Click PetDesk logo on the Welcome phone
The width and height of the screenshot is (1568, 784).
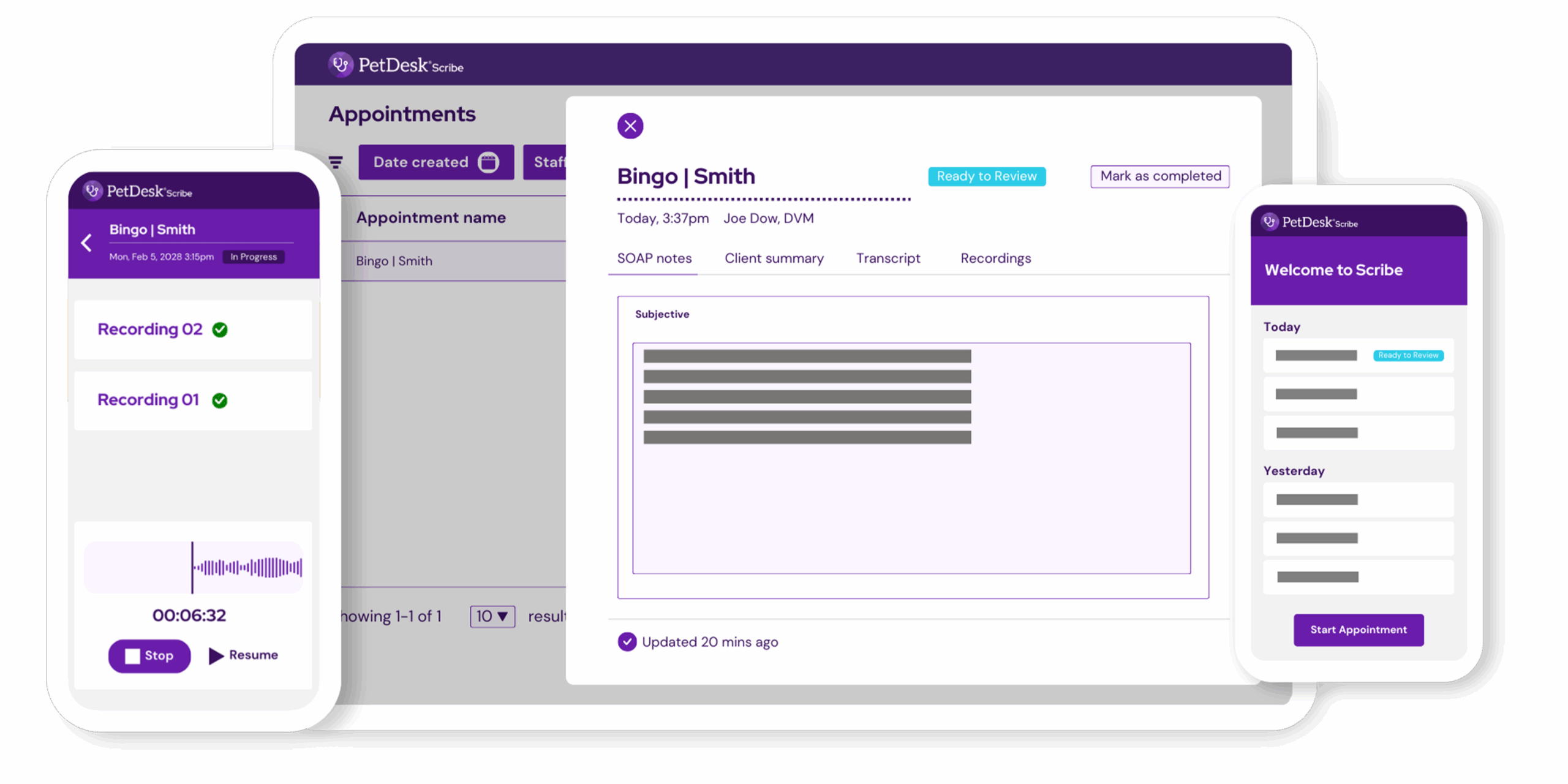(x=1310, y=222)
